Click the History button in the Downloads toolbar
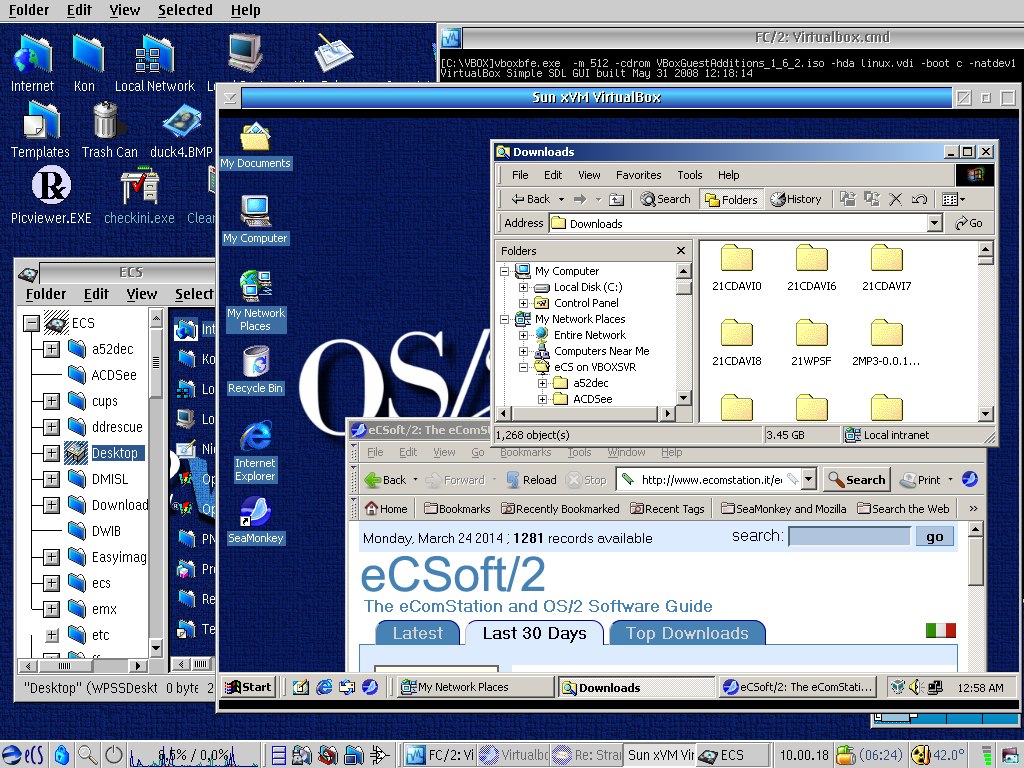1024x768 pixels. [795, 199]
